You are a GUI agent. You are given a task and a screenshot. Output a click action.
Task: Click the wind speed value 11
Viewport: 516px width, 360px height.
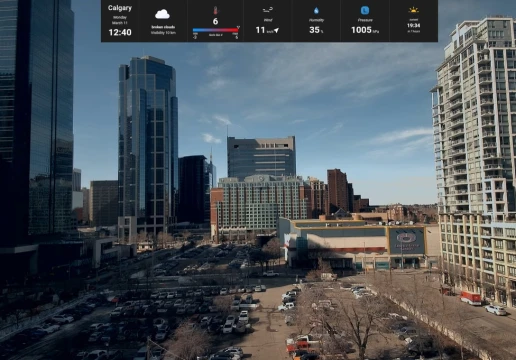point(260,30)
